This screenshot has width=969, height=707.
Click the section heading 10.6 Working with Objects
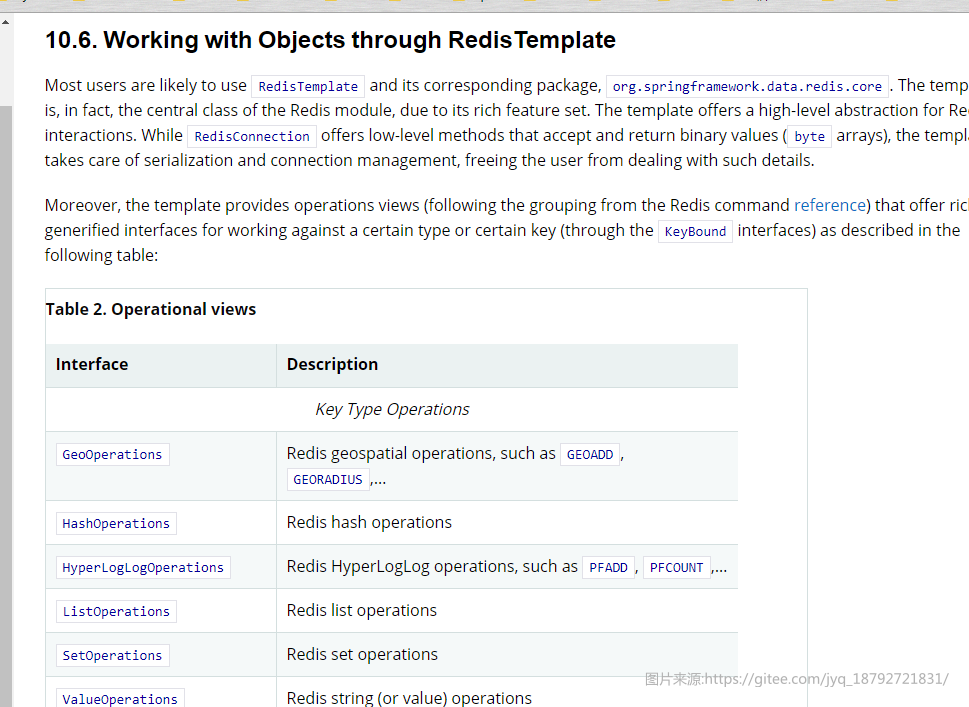[331, 40]
